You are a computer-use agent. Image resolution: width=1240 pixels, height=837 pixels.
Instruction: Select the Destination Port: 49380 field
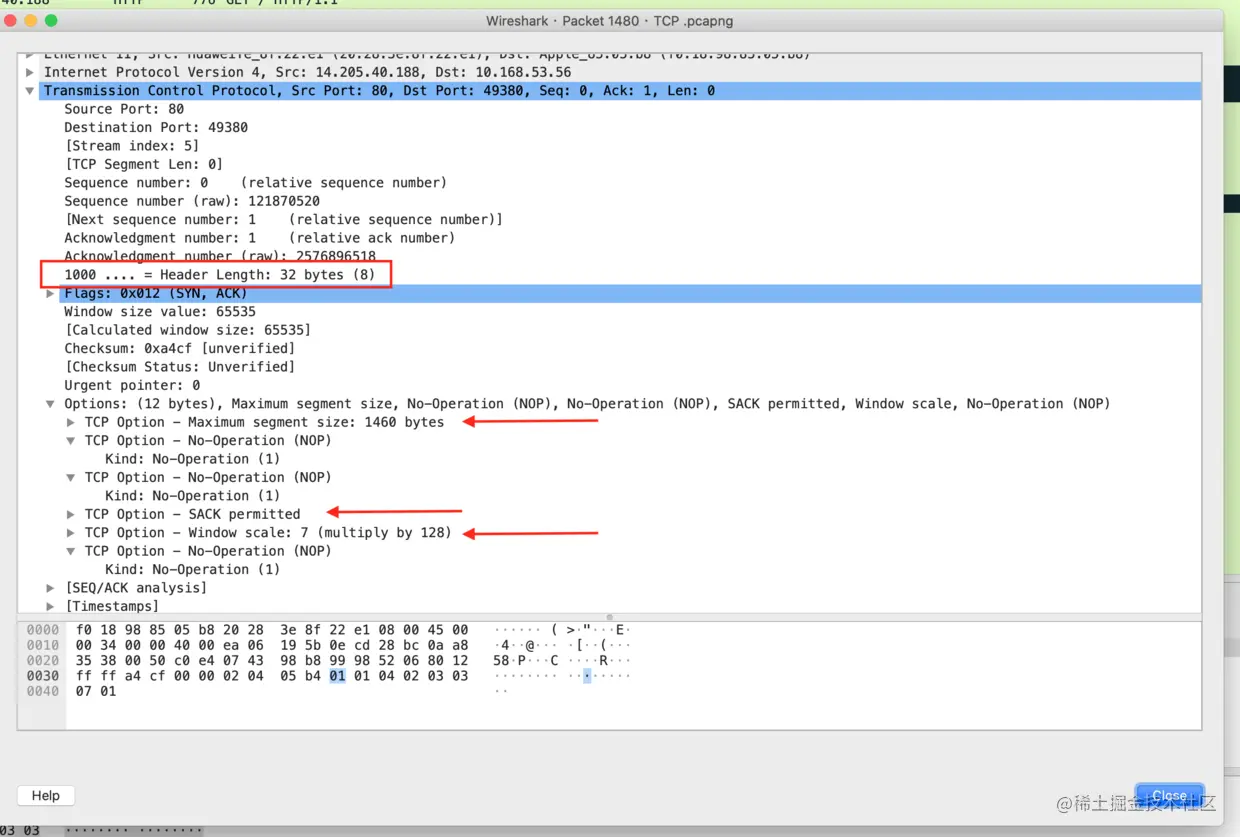click(156, 128)
